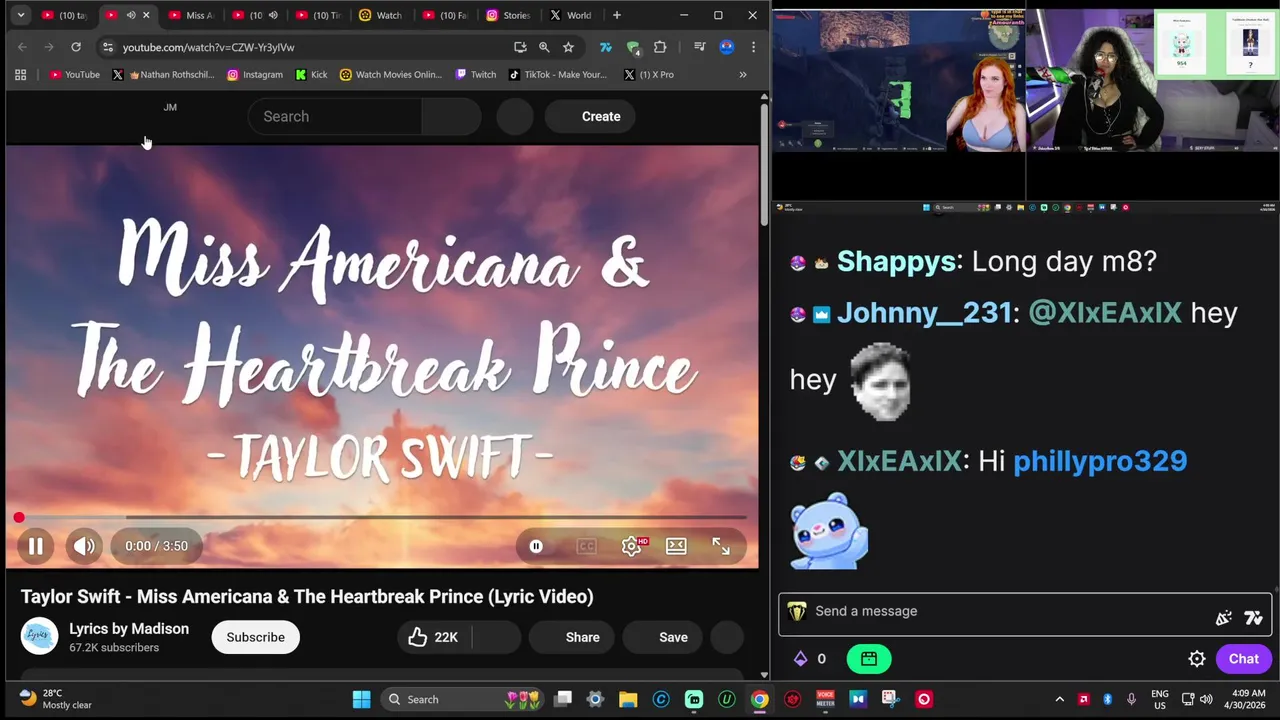Seek along the video progress bar

tap(382, 517)
